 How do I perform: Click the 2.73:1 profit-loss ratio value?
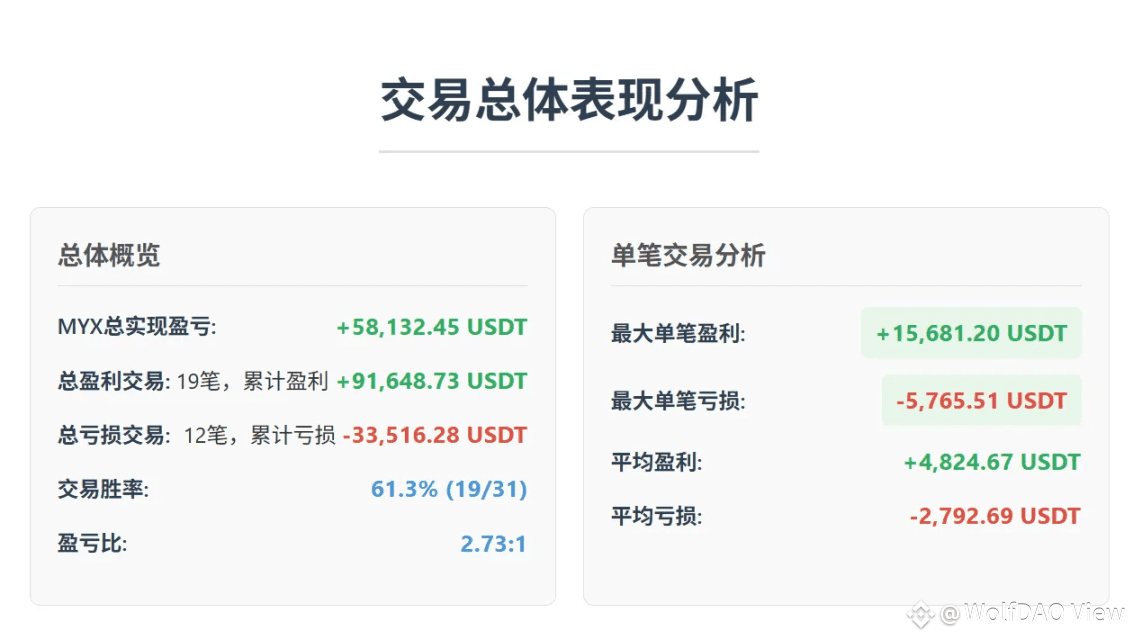pos(494,543)
